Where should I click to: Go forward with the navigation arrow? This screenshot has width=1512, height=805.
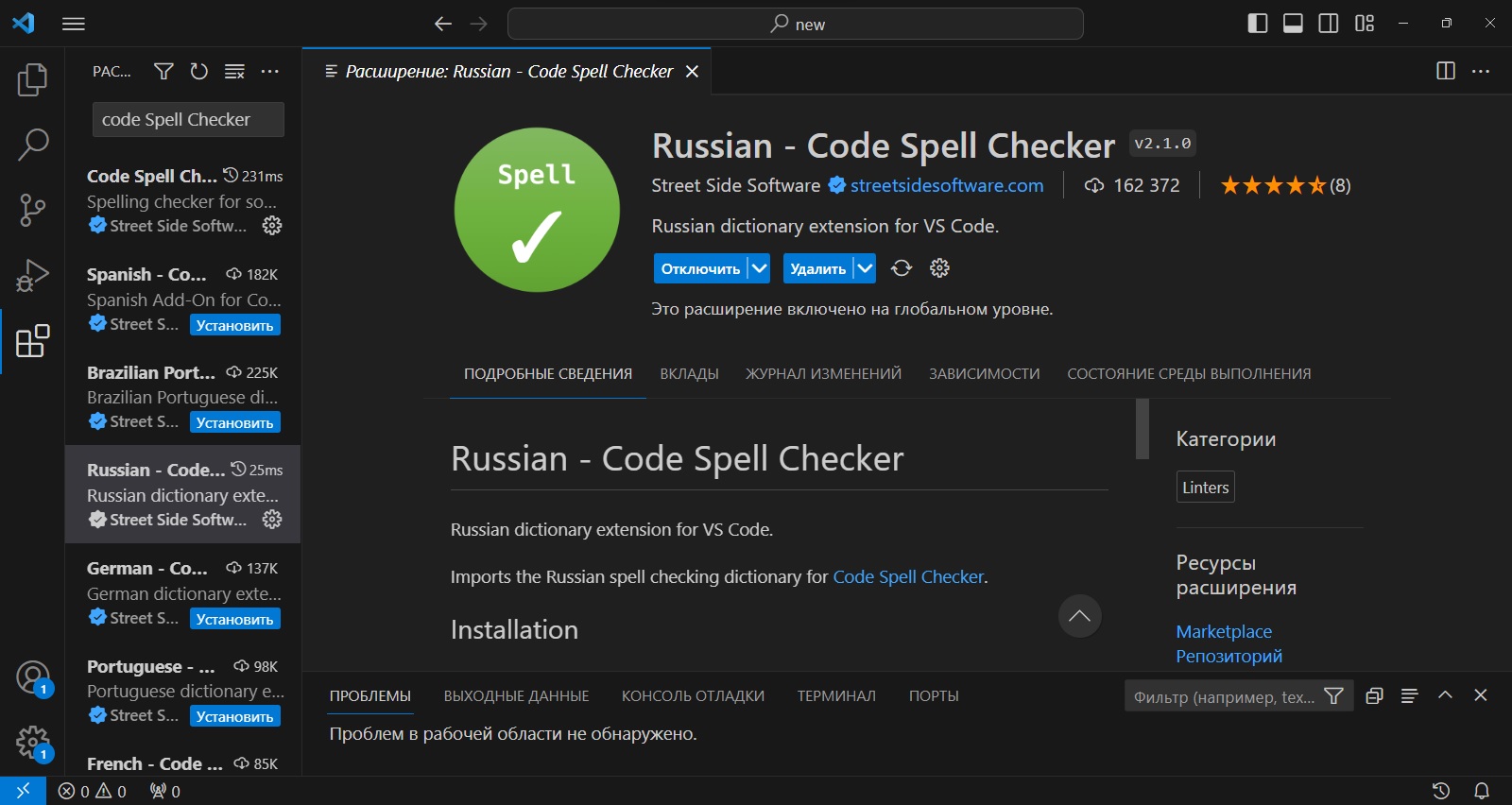[x=479, y=24]
